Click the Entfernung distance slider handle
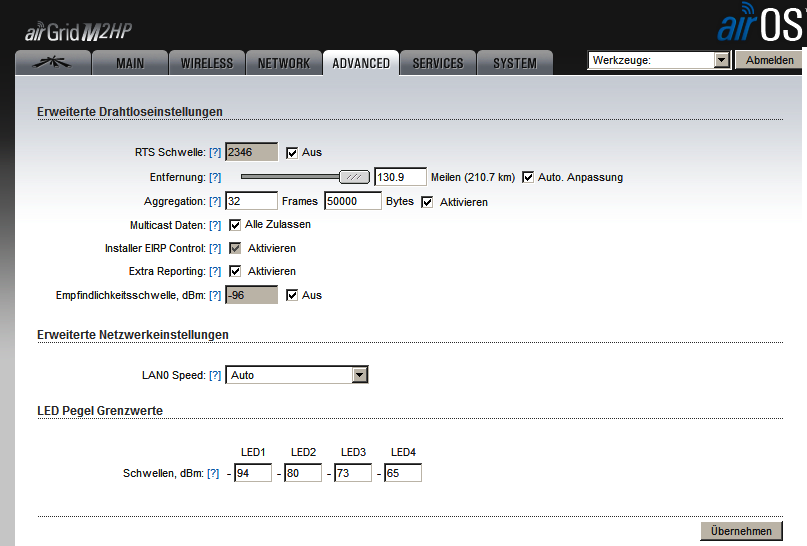 (353, 177)
